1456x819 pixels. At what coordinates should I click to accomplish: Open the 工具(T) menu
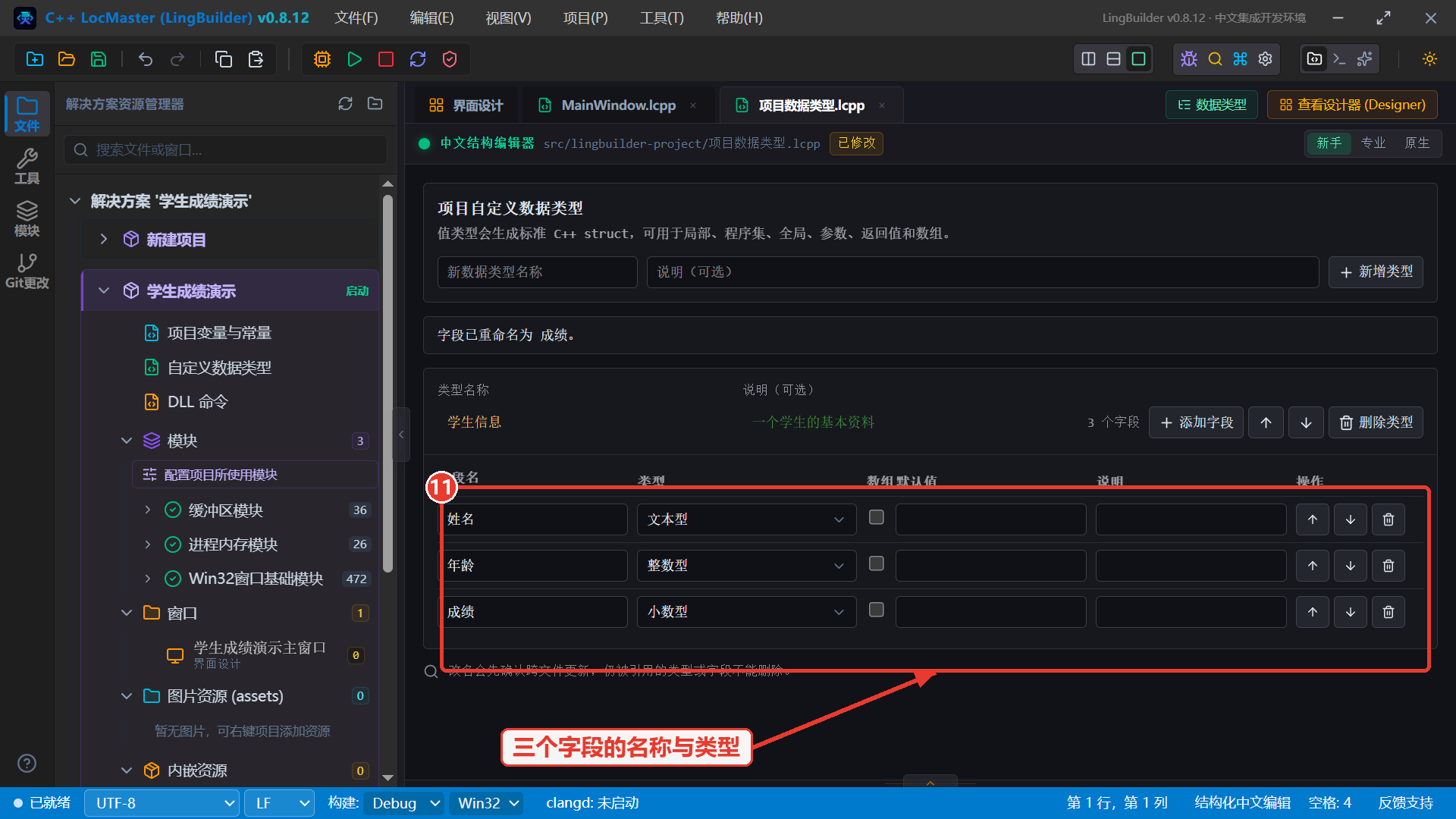(661, 17)
